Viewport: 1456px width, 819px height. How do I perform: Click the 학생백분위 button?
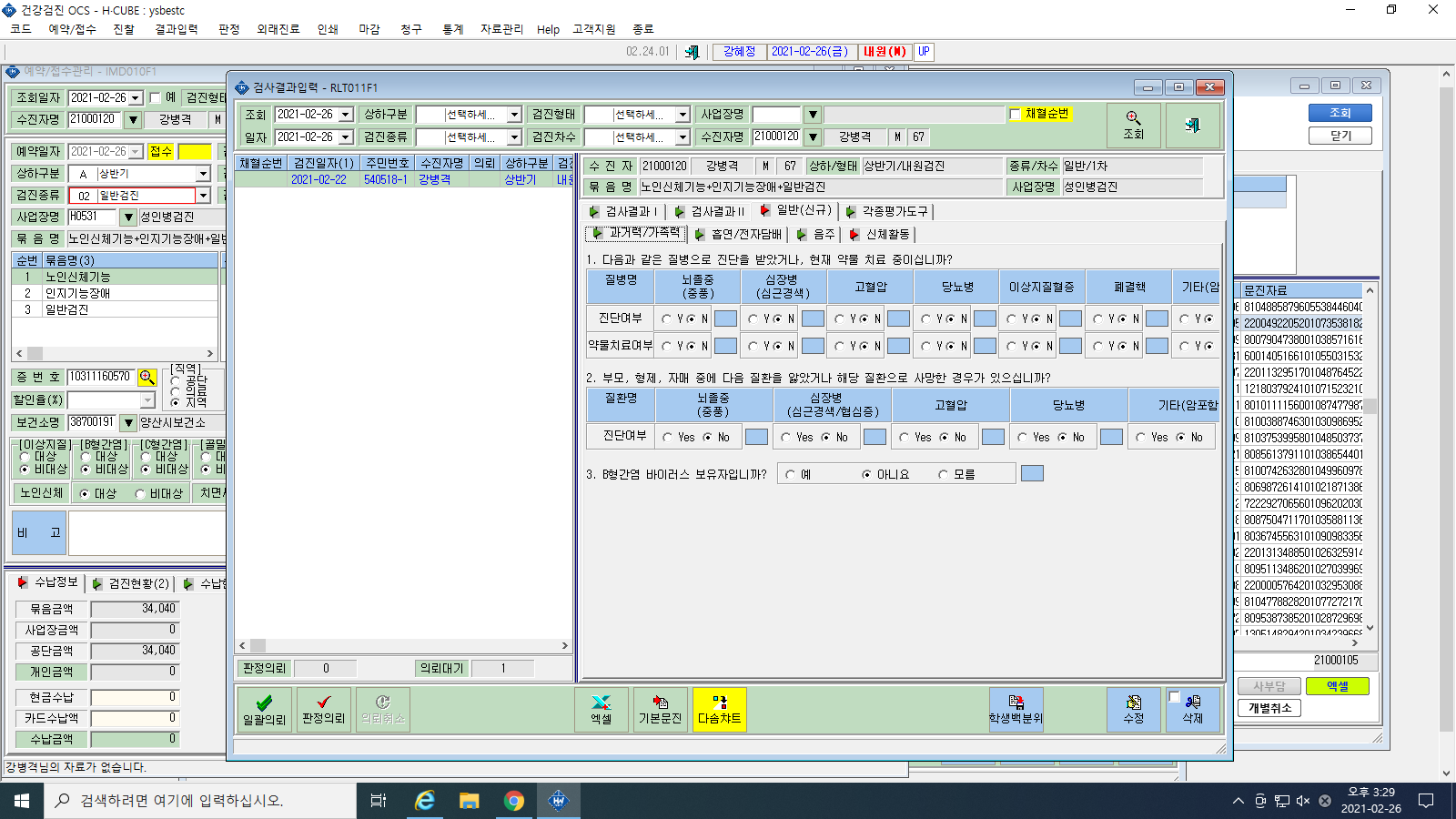(x=1016, y=710)
